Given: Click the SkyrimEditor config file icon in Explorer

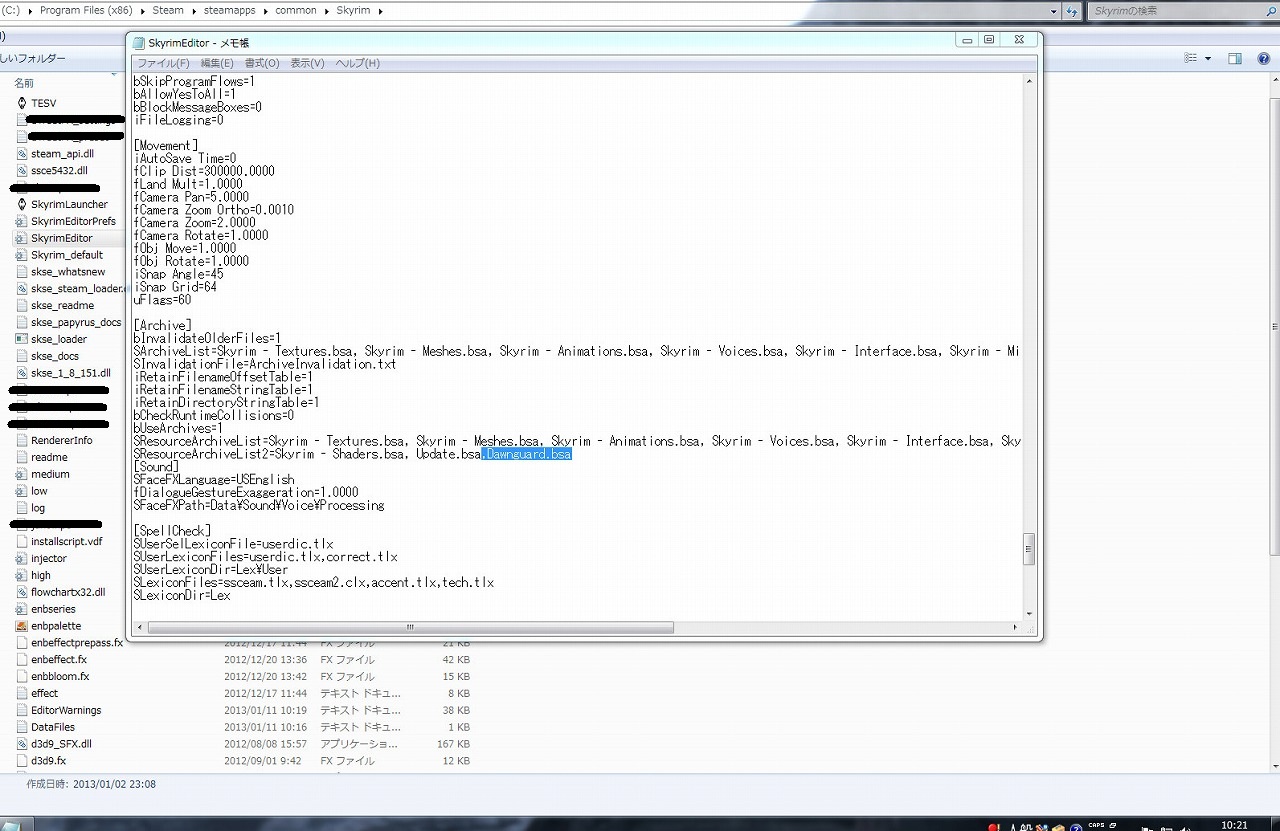Looking at the screenshot, I should click(22, 238).
